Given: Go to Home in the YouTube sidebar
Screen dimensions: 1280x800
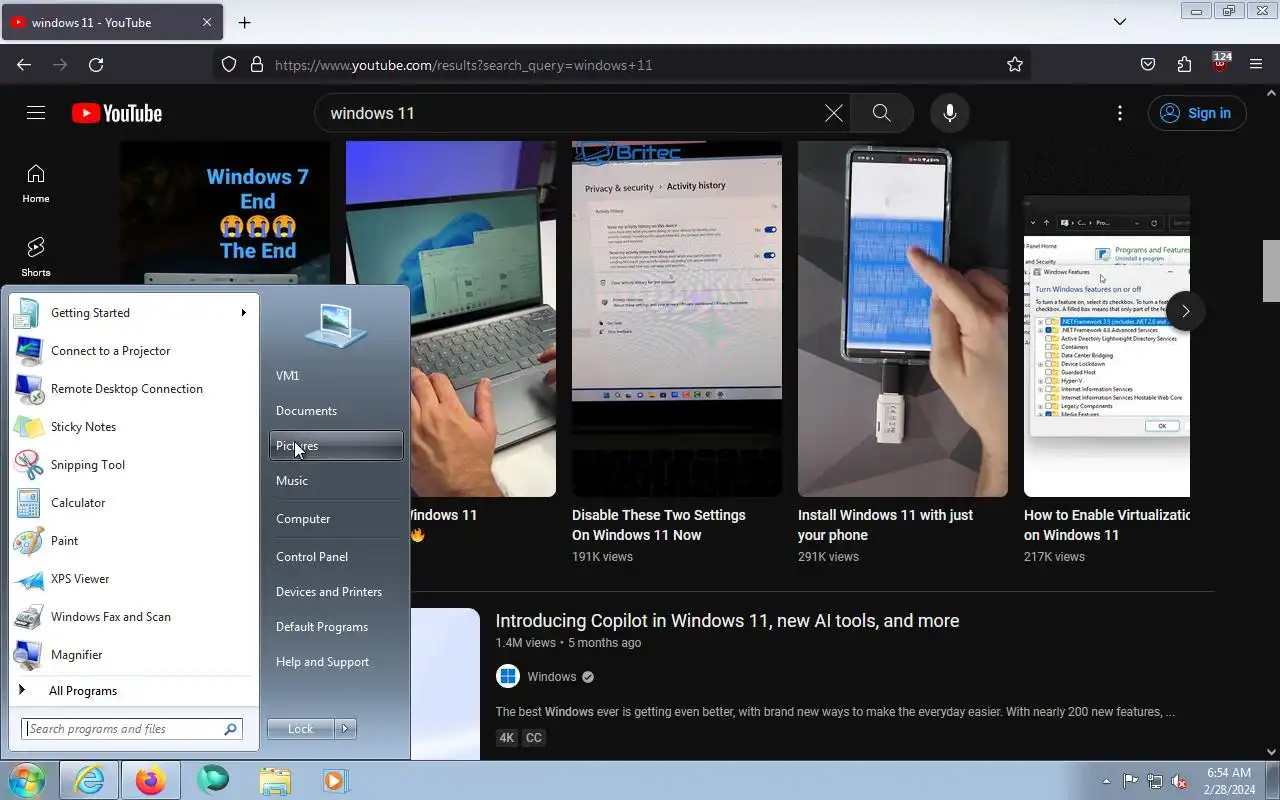Looking at the screenshot, I should (x=36, y=183).
